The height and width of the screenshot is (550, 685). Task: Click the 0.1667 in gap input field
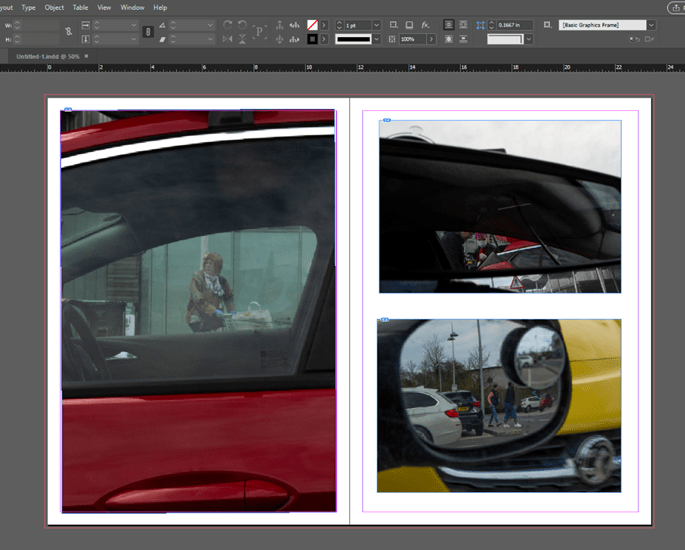coord(513,24)
